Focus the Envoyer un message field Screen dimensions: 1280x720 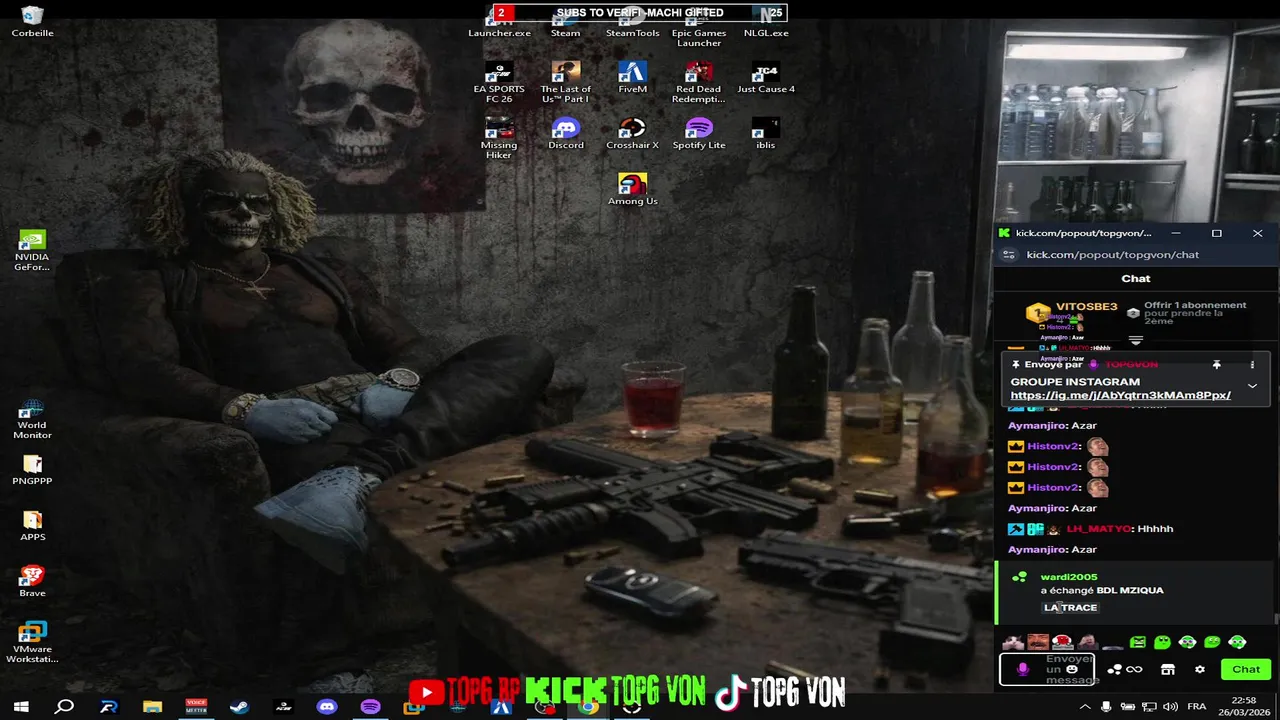(1047, 670)
